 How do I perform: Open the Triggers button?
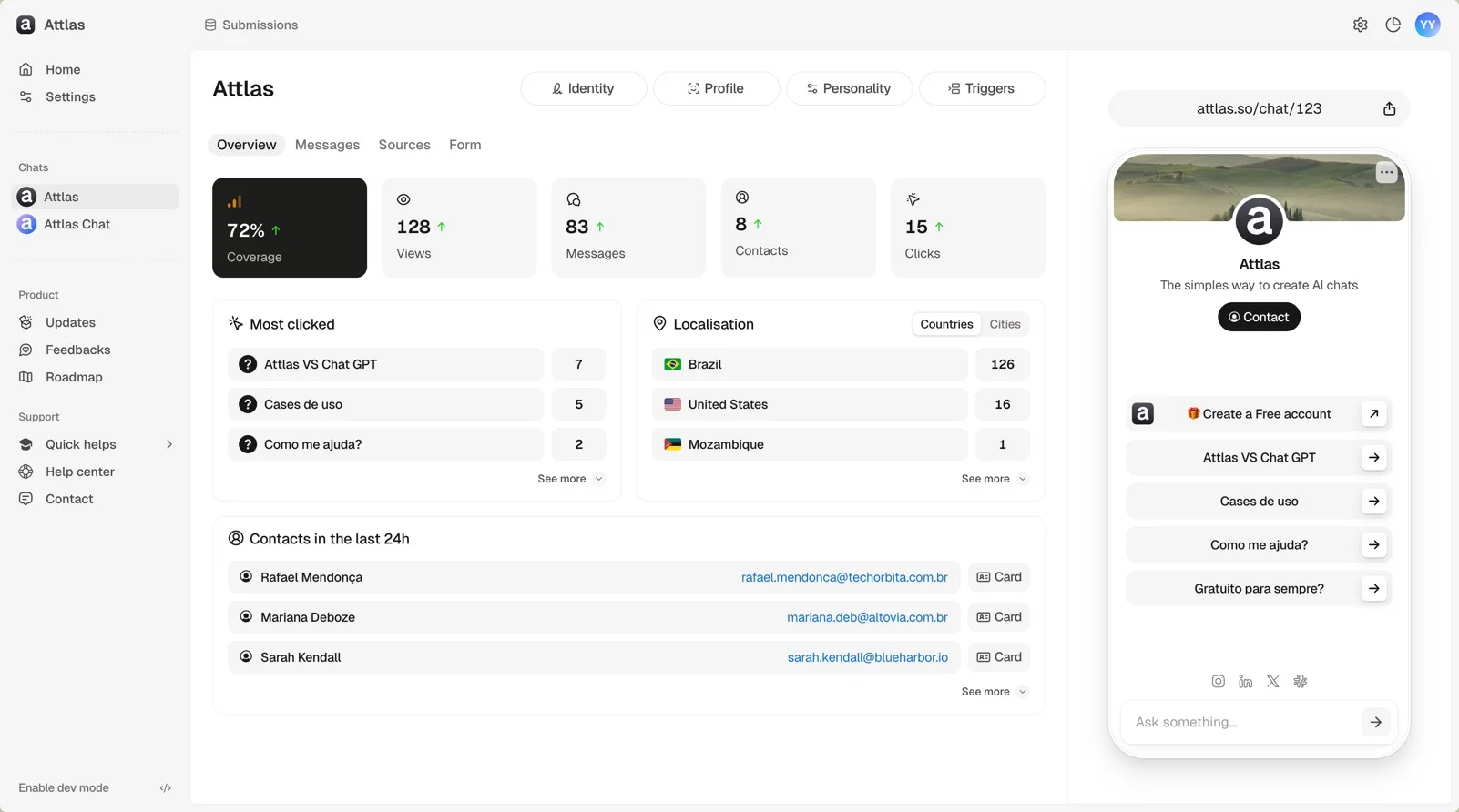(982, 88)
